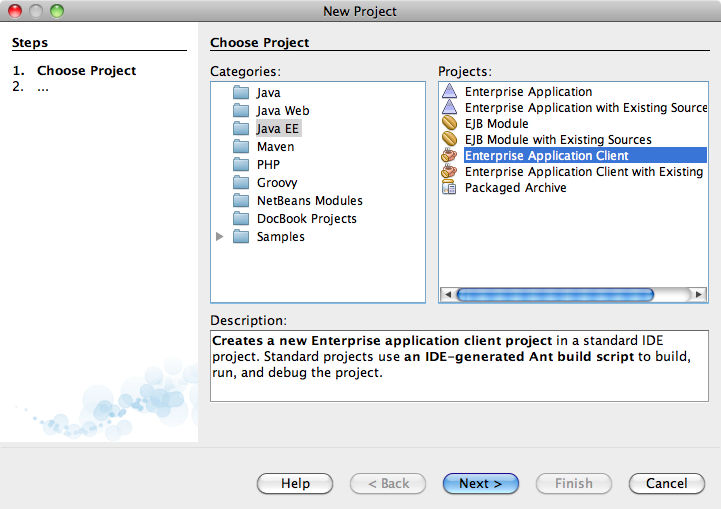The height and width of the screenshot is (509, 721).
Task: Select the Java Web category
Action: point(283,110)
